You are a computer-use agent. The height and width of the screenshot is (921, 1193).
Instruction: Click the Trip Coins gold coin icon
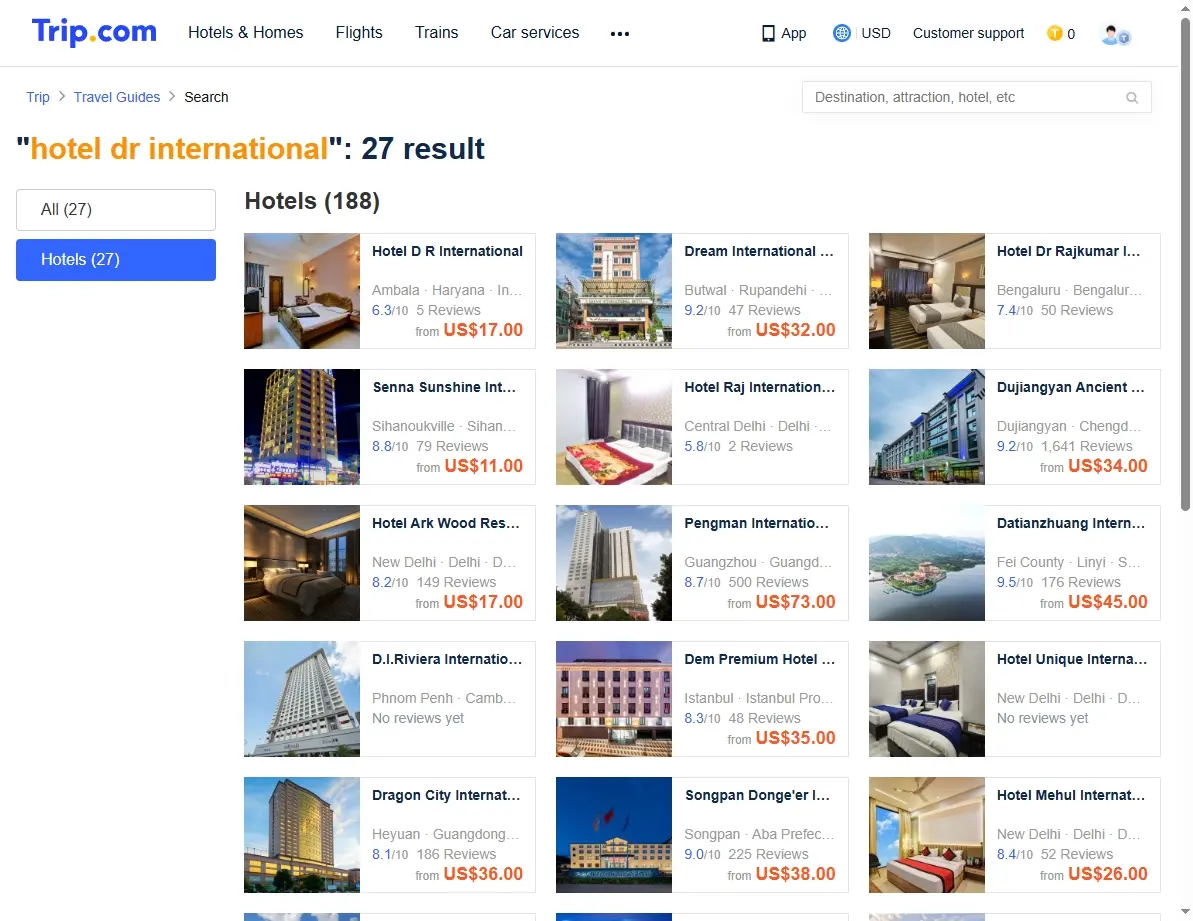pos(1055,33)
